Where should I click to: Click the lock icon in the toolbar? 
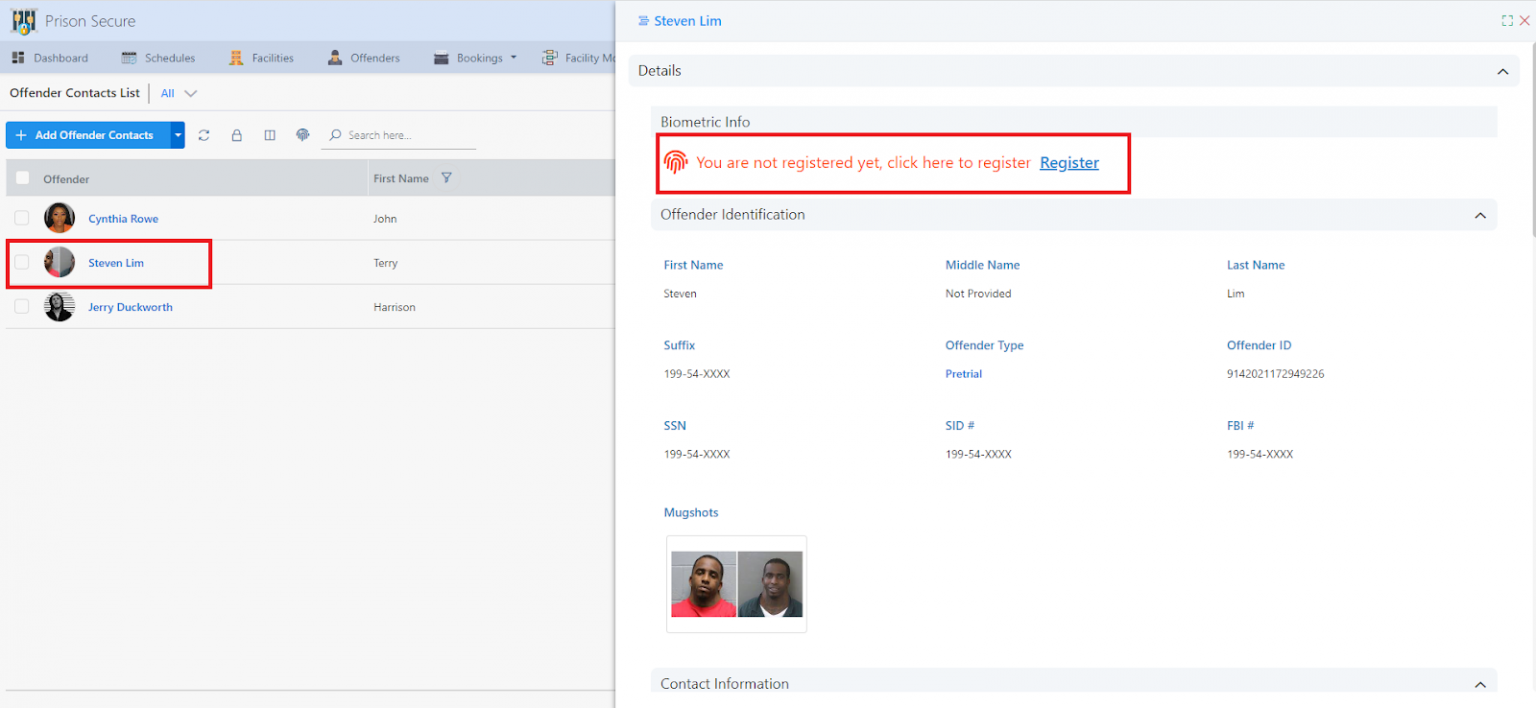coord(237,135)
